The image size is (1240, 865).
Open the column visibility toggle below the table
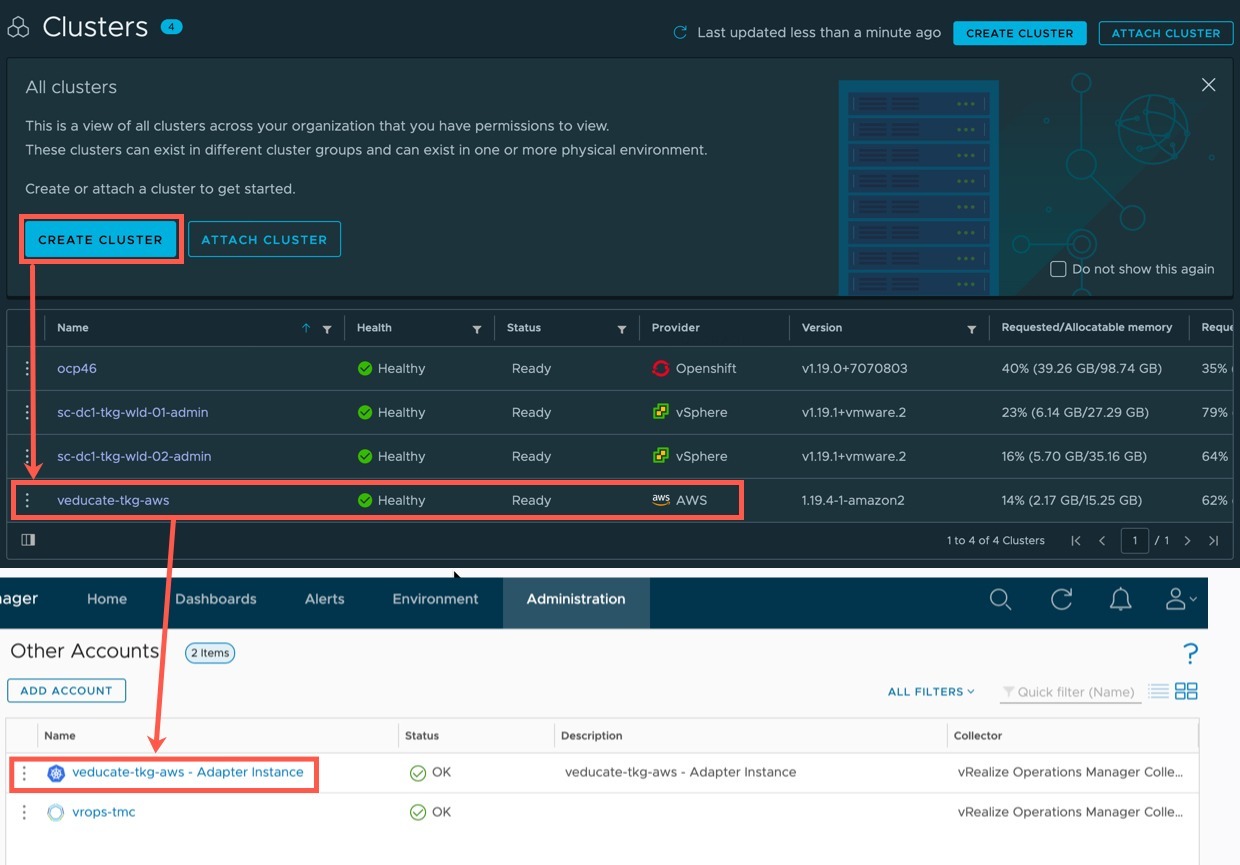pyautogui.click(x=28, y=540)
